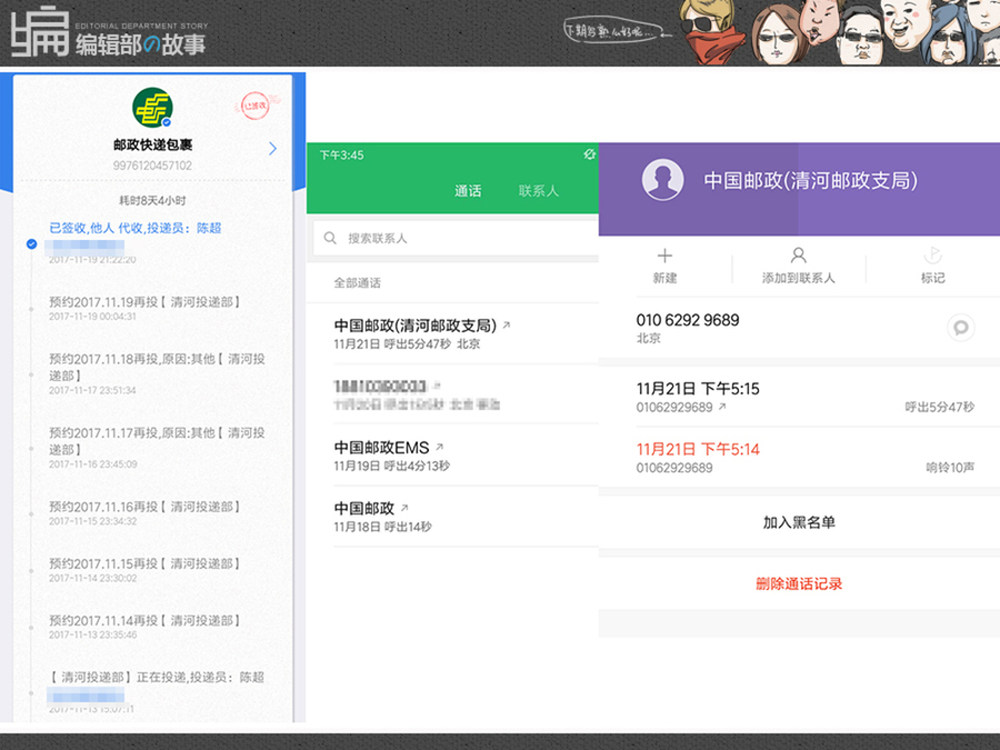
Task: Open the 中国邮政EMS call entry
Action: click(x=466, y=455)
